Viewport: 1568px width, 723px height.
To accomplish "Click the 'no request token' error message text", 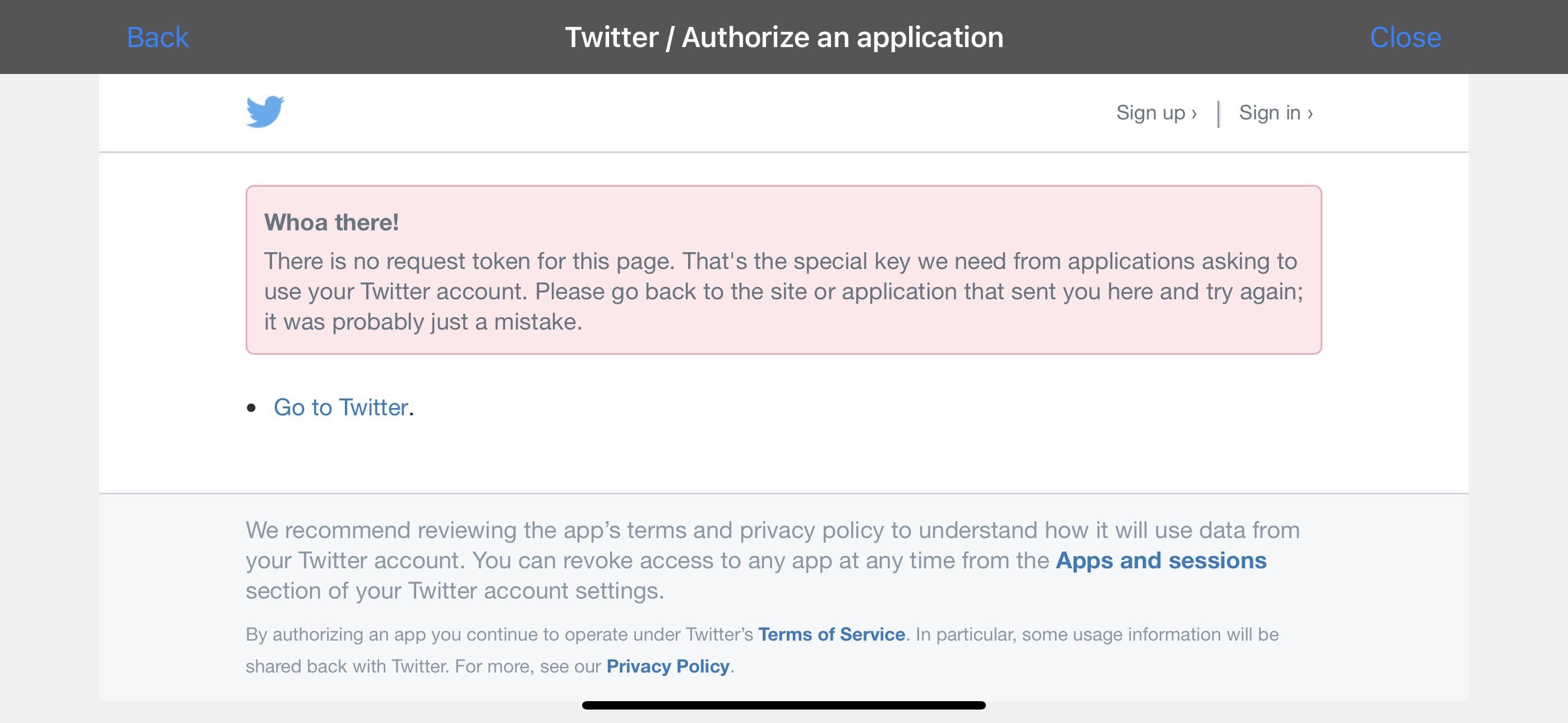I will pyautogui.click(x=783, y=291).
